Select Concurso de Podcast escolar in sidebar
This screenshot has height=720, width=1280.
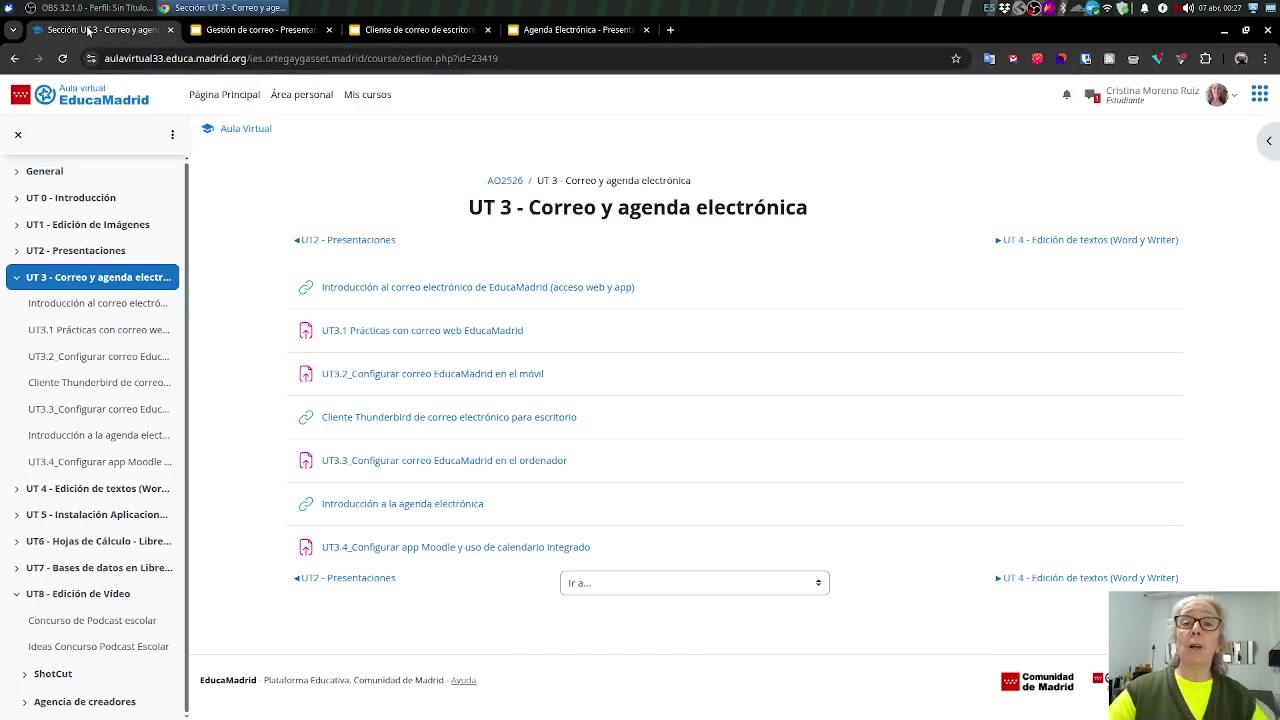click(92, 621)
